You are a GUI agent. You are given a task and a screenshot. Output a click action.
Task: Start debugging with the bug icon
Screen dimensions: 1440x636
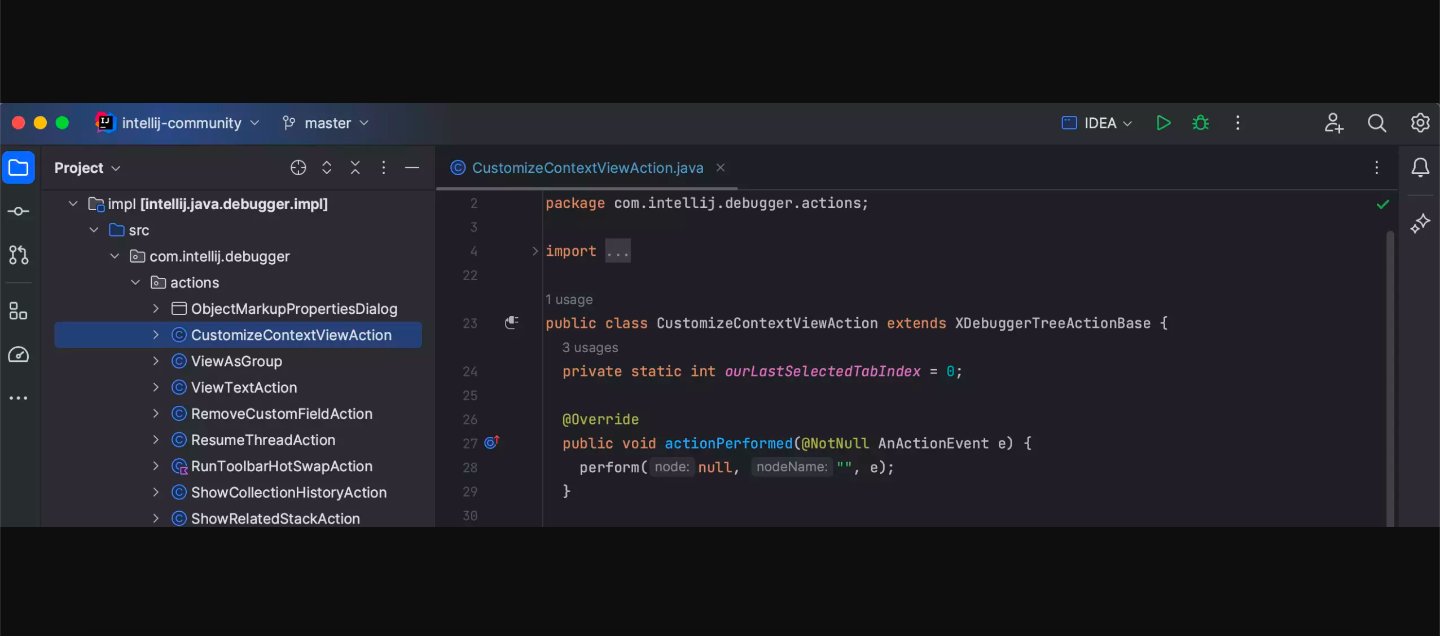click(1201, 123)
